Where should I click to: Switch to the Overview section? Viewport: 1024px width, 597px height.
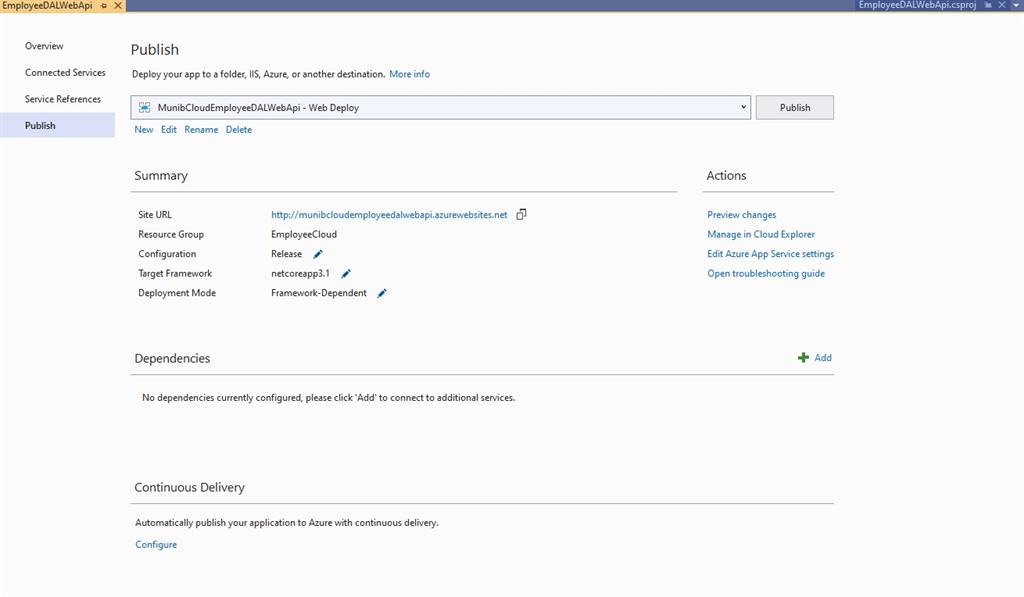coord(43,46)
